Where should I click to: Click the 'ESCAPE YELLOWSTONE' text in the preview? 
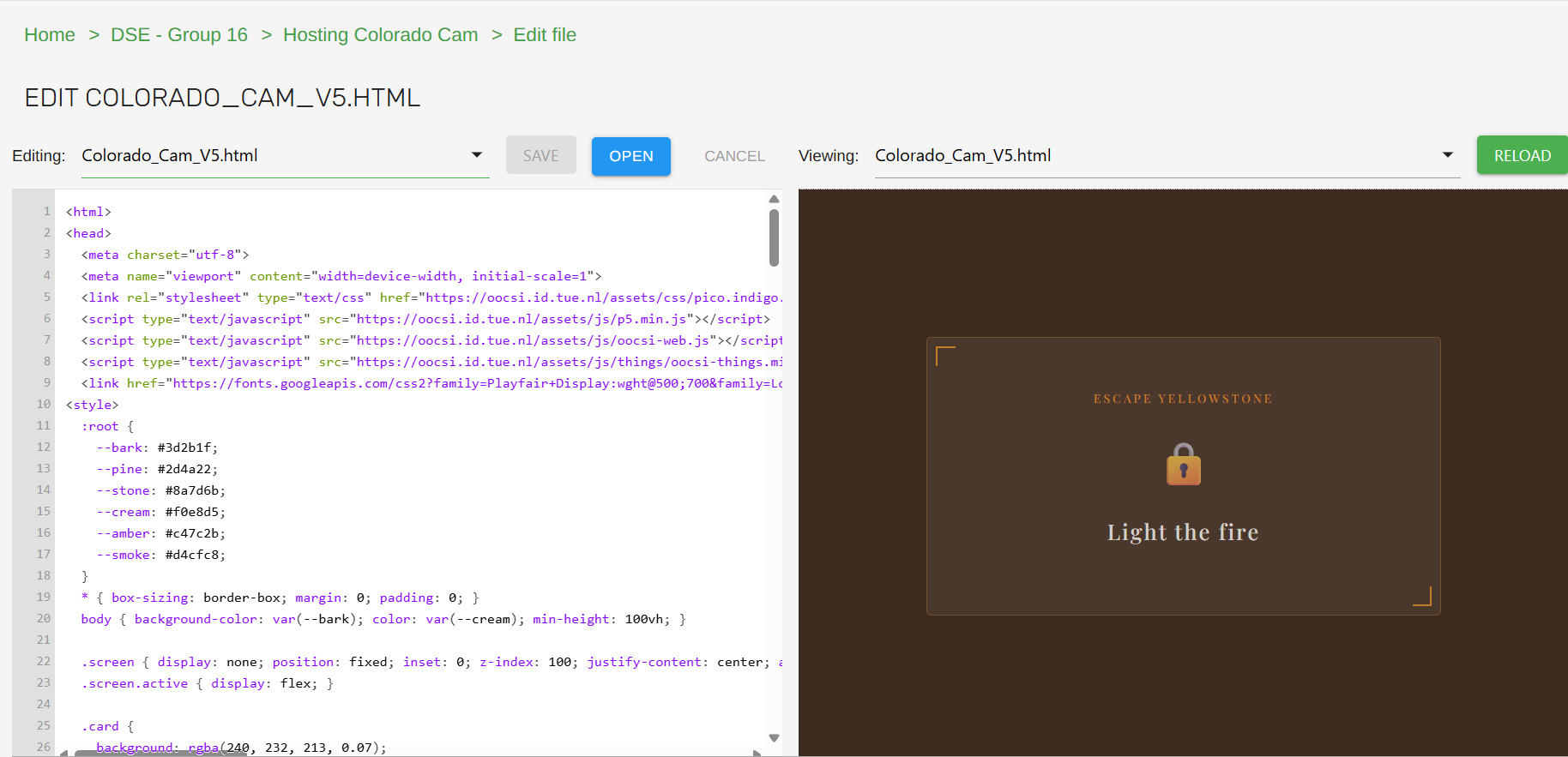(1183, 399)
